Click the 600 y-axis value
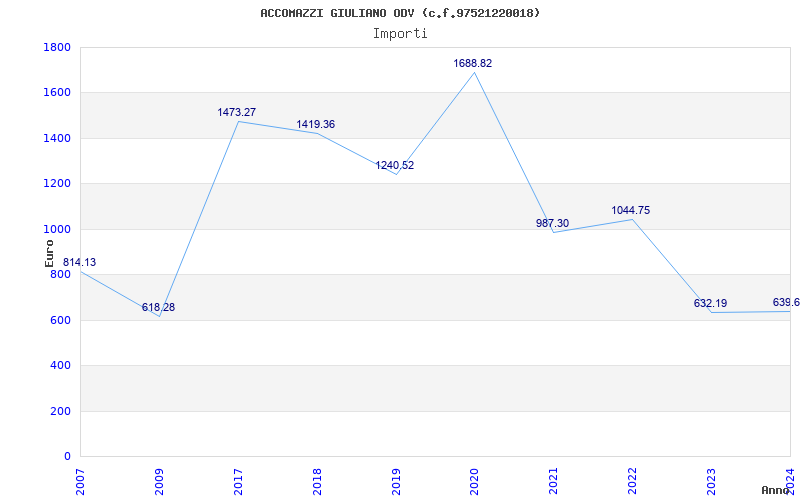 click(60, 320)
